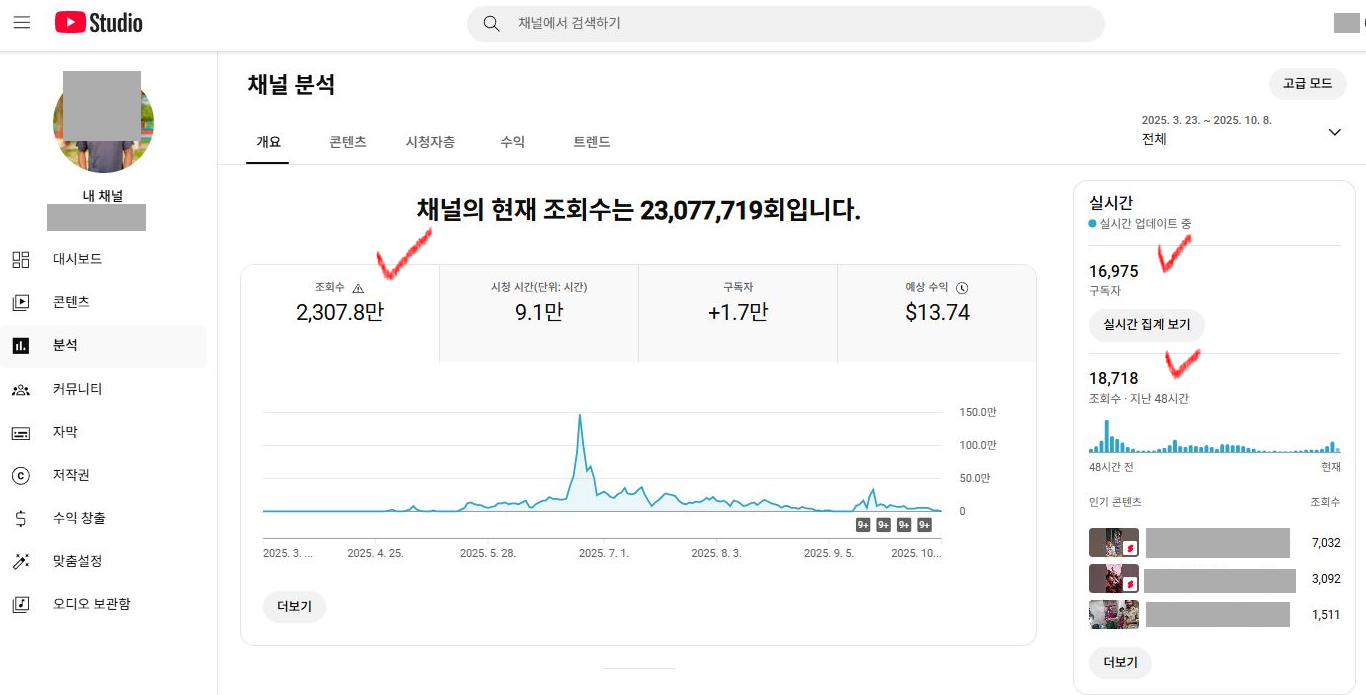Click the warning icon beside 조회수
This screenshot has height=695, width=1366.
(358, 288)
